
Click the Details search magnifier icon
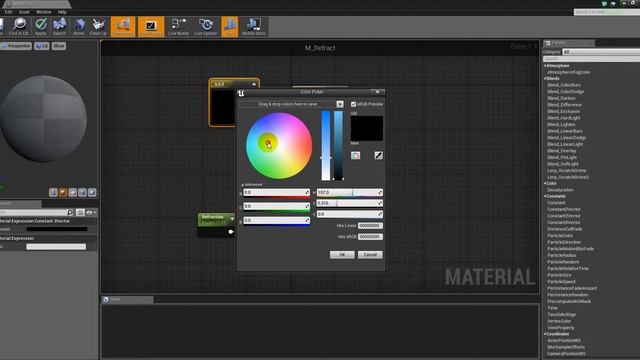coord(70,212)
